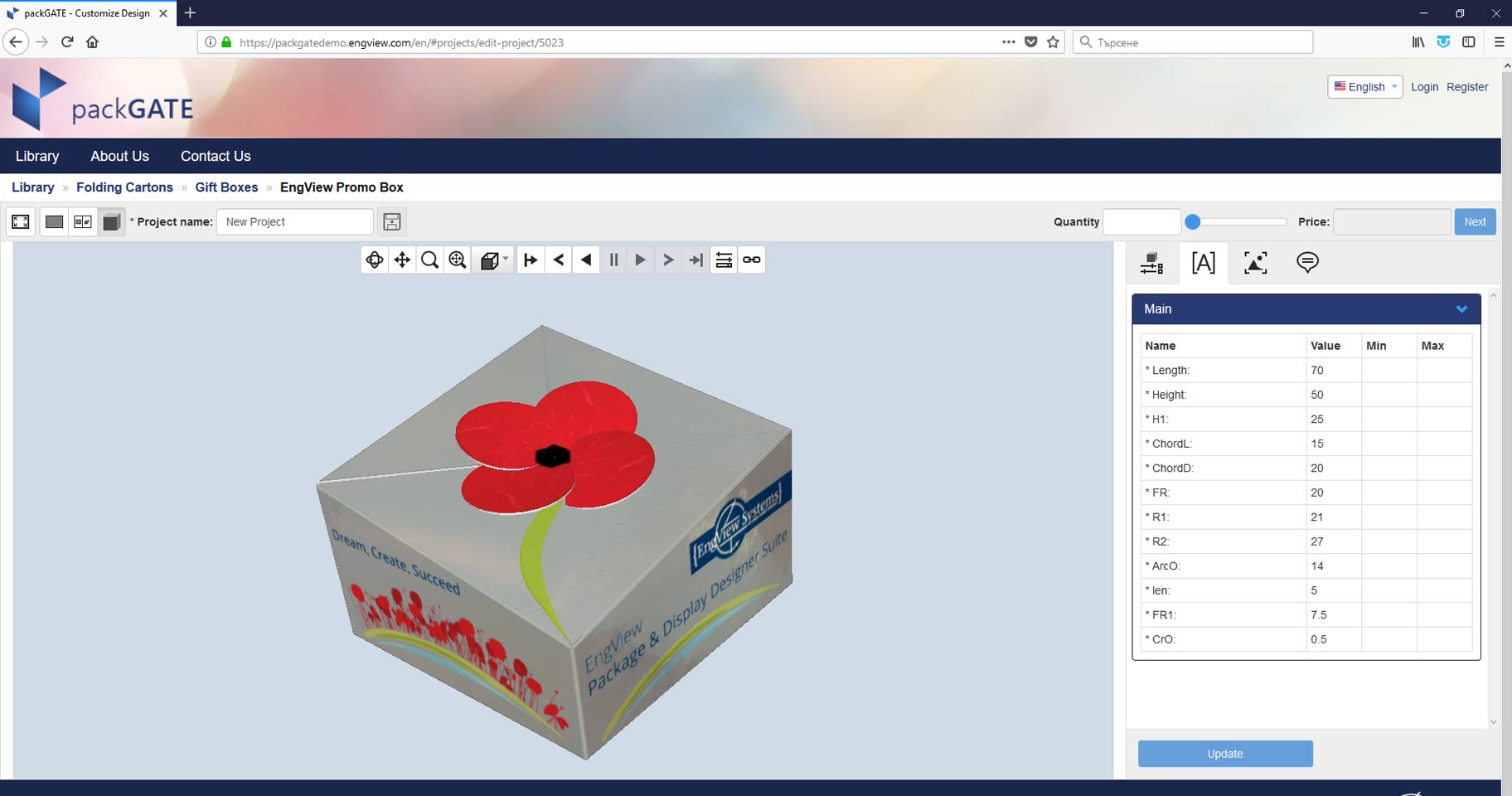1512x796 pixels.
Task: Click the Pocket save icon
Action: click(1030, 42)
